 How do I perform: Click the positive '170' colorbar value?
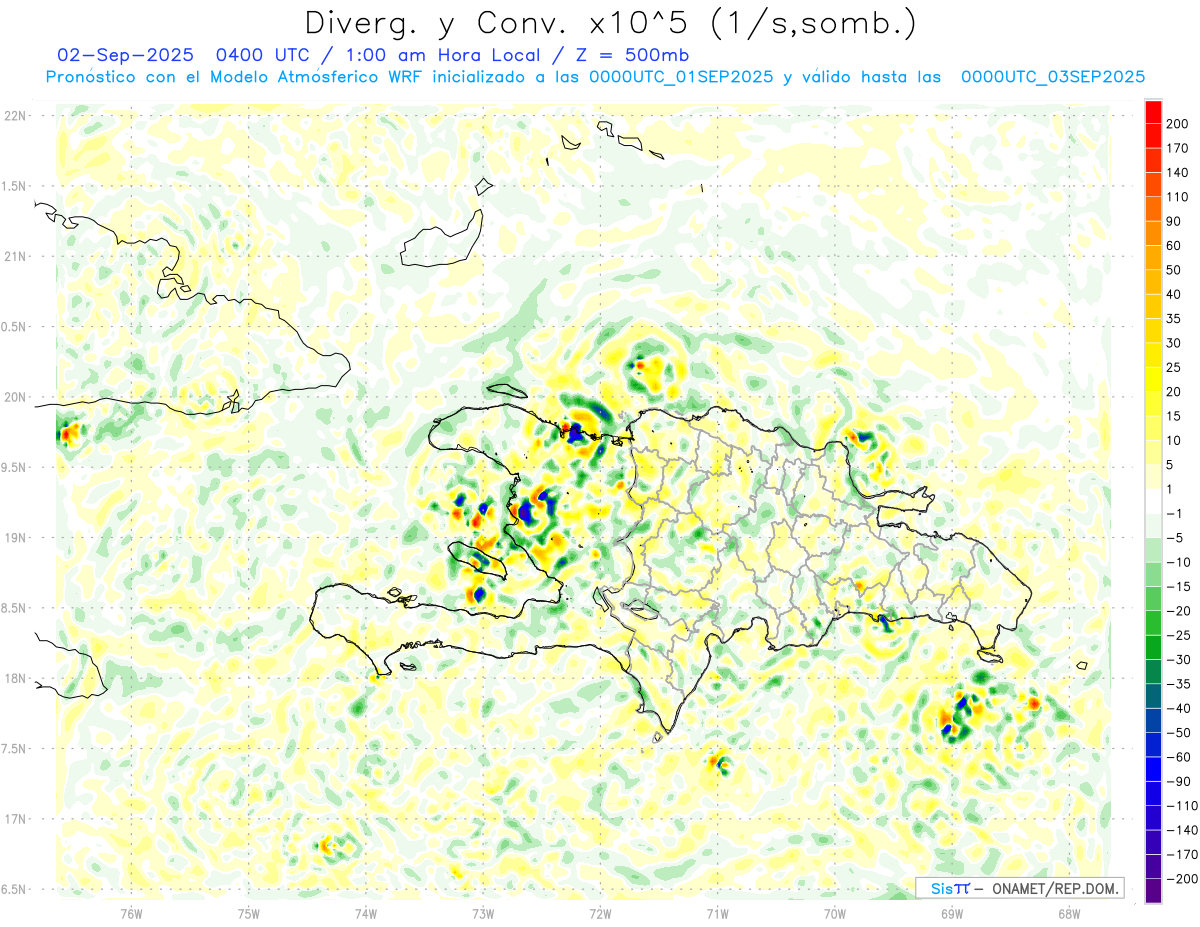coord(1177,148)
